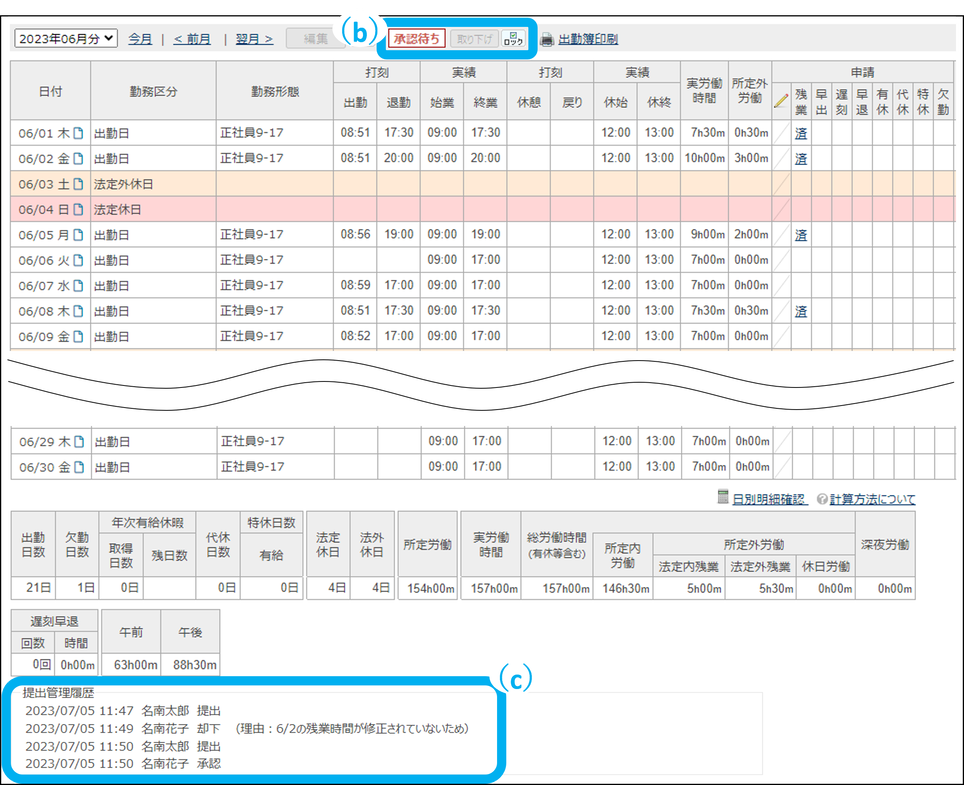This screenshot has height=785, width=964.
Task: Go to next month via 翌月 >
Action: tap(254, 39)
